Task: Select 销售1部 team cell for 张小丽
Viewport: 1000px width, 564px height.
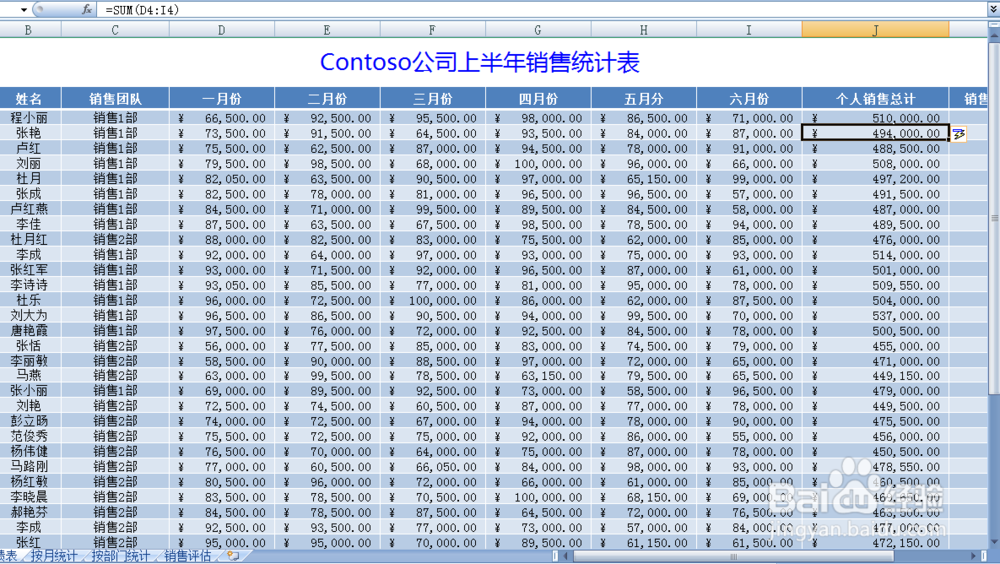Action: (x=115, y=391)
